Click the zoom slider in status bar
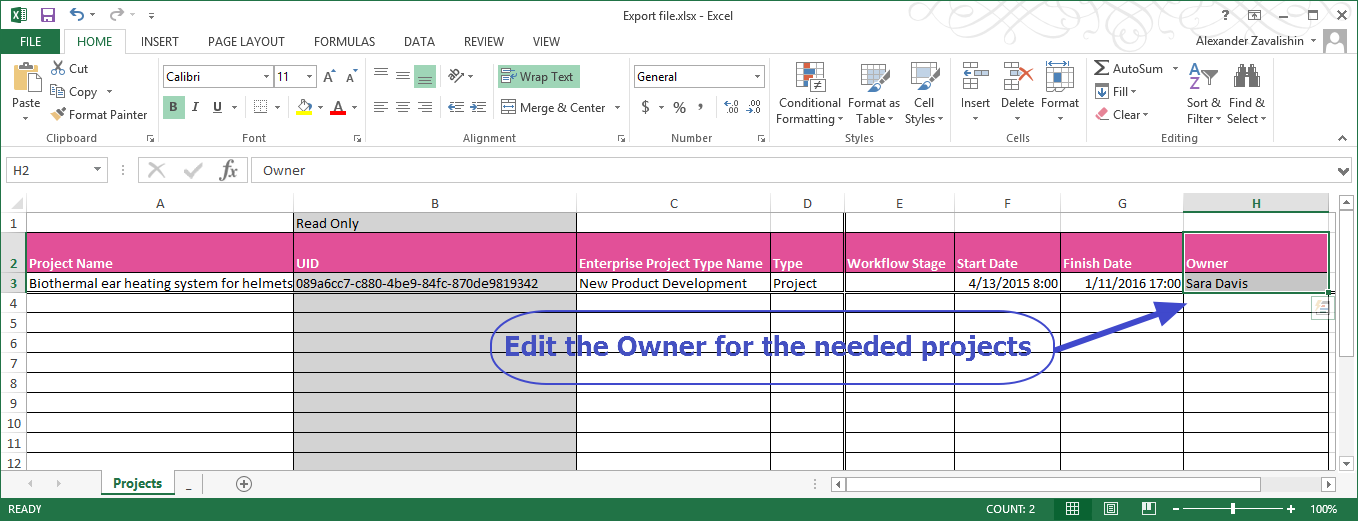Image resolution: width=1358 pixels, height=521 pixels. [1233, 509]
